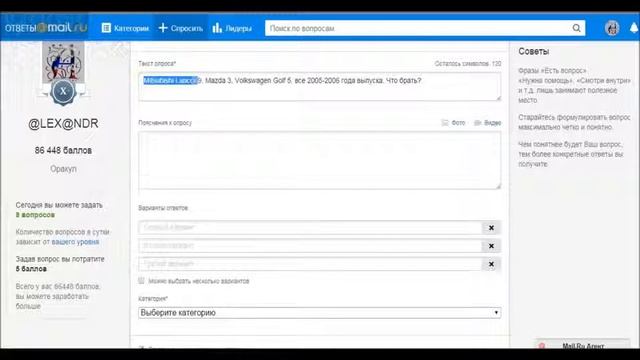Click the Пояснения к вопросу text area
The width and height of the screenshot is (640, 360).
click(x=320, y=160)
